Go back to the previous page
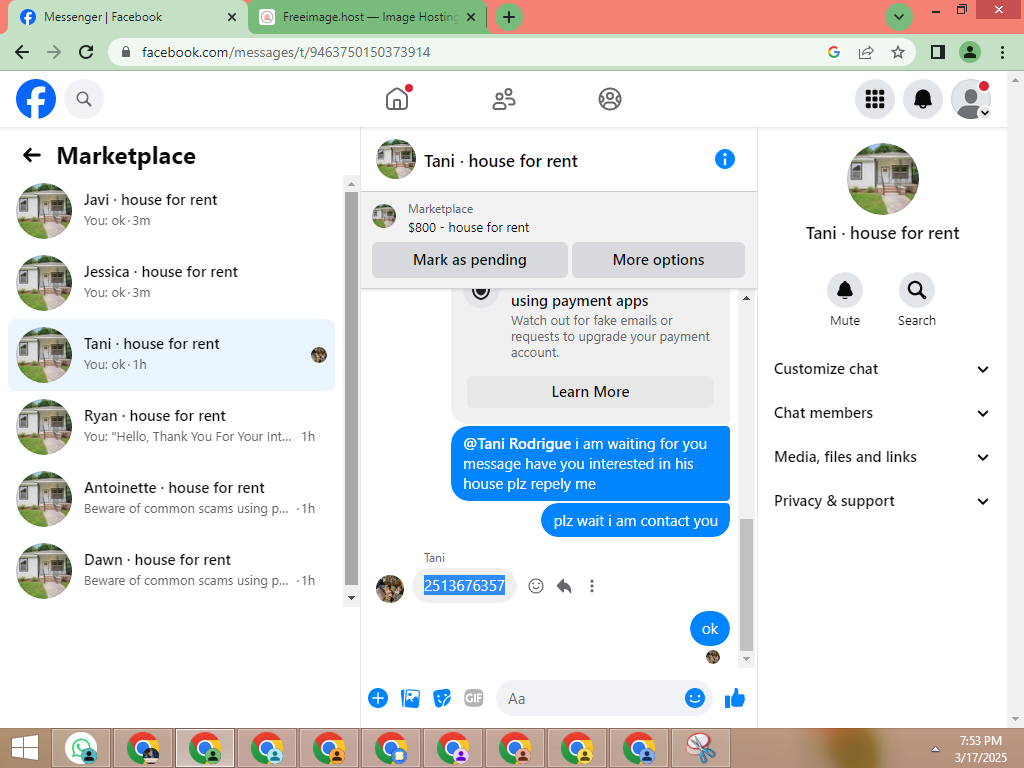The height and width of the screenshot is (768, 1024). point(22,52)
